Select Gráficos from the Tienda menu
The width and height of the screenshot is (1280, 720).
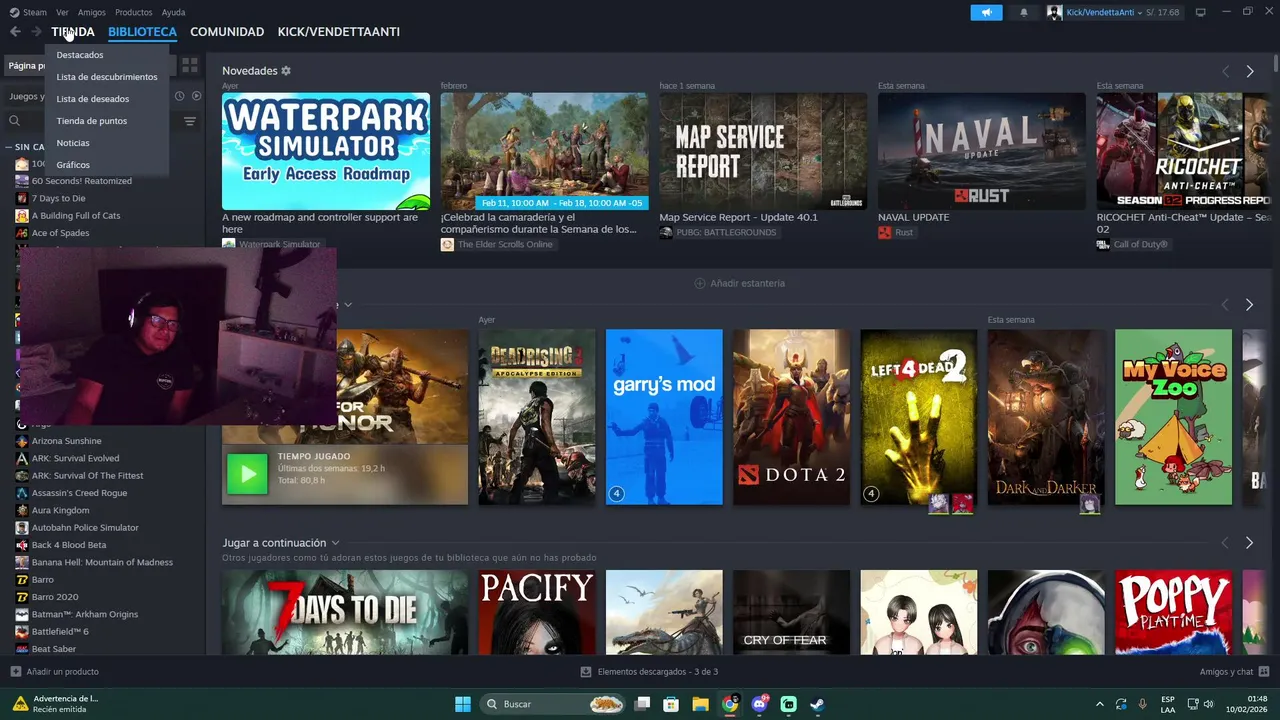coord(73,165)
